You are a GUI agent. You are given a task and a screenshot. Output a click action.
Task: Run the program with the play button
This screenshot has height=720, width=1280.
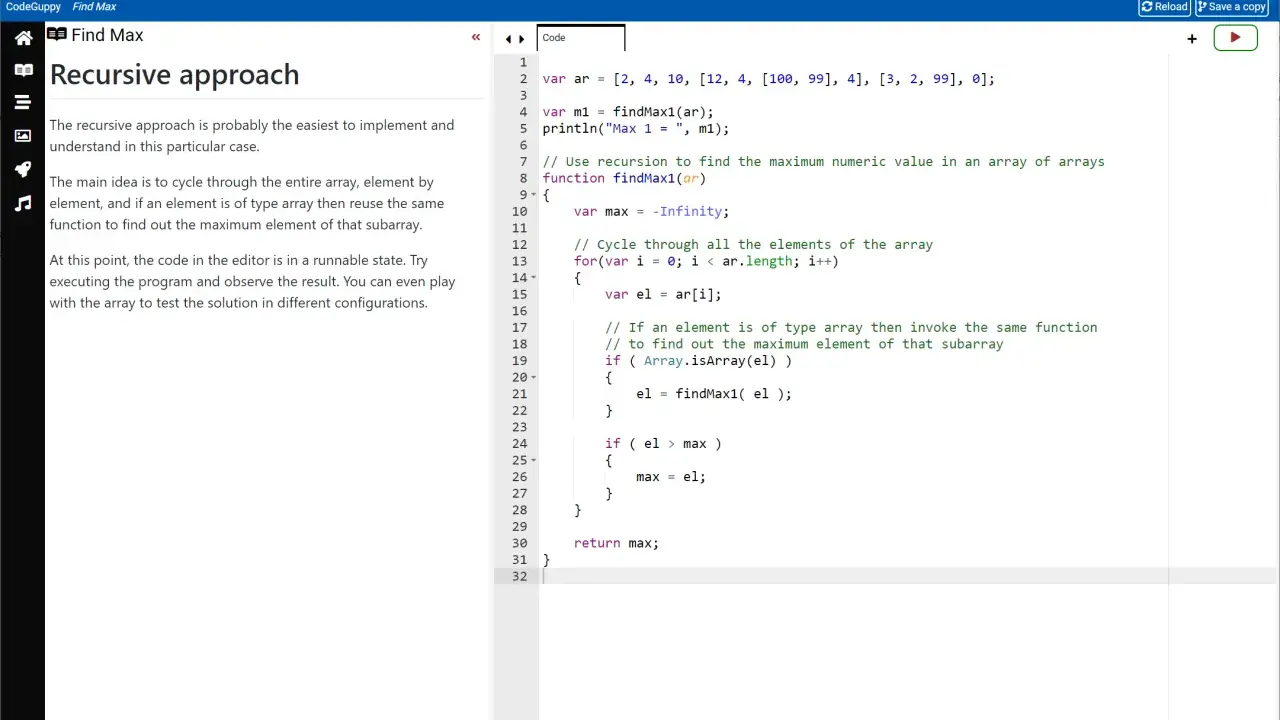tap(1235, 38)
